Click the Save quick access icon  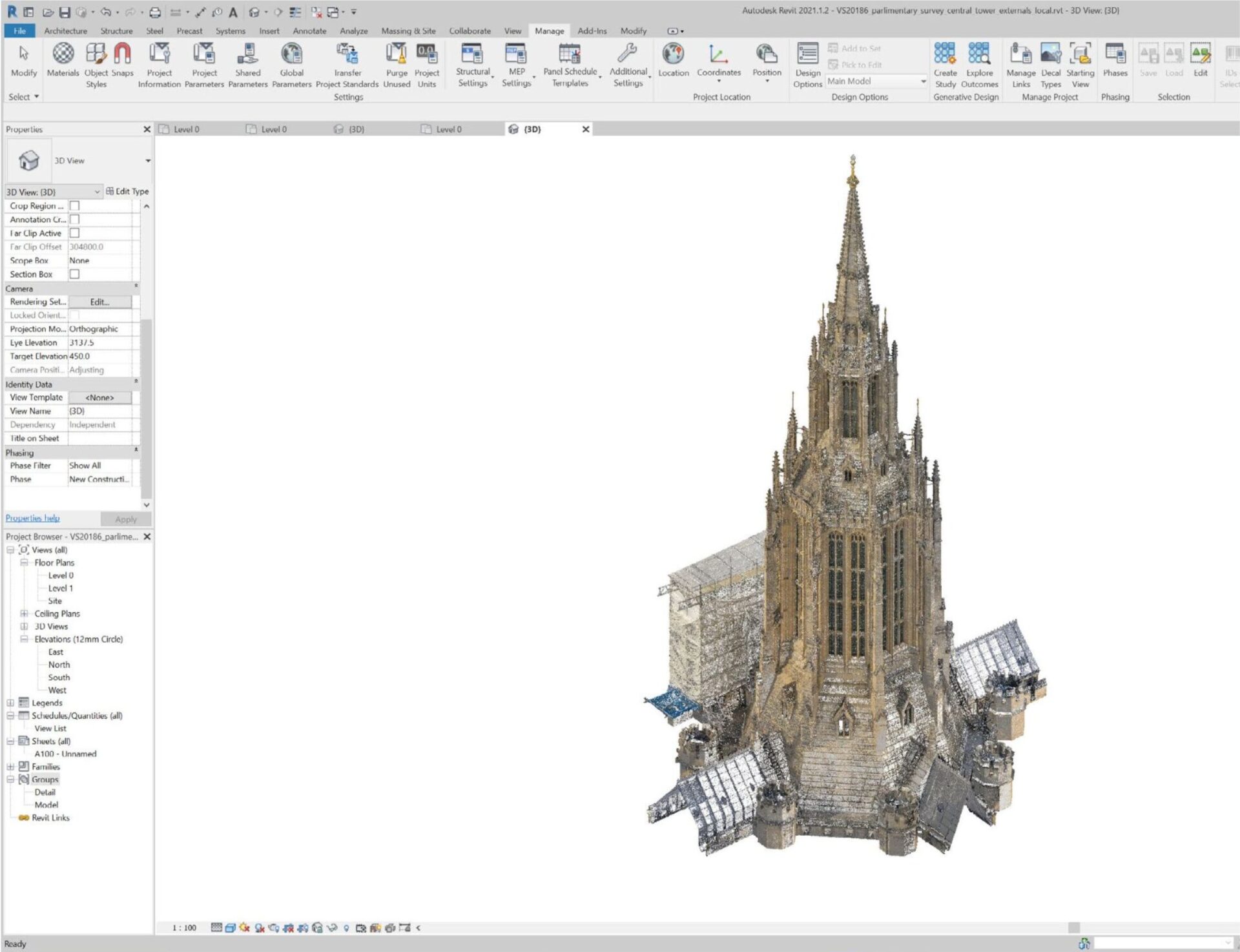click(64, 12)
